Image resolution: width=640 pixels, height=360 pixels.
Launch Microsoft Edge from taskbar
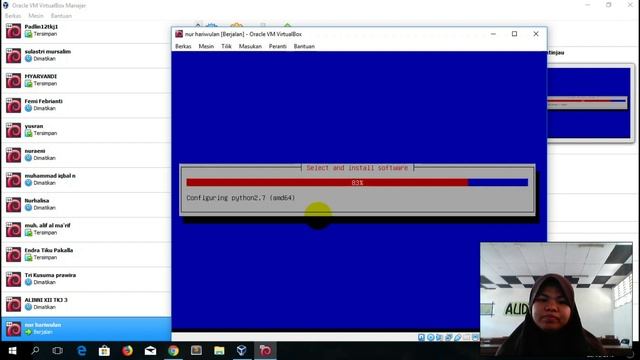81,351
